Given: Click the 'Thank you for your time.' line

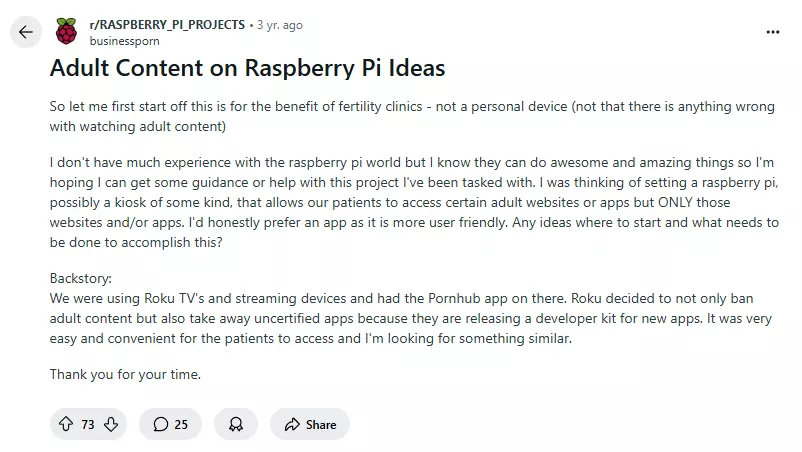Looking at the screenshot, I should coord(125,374).
